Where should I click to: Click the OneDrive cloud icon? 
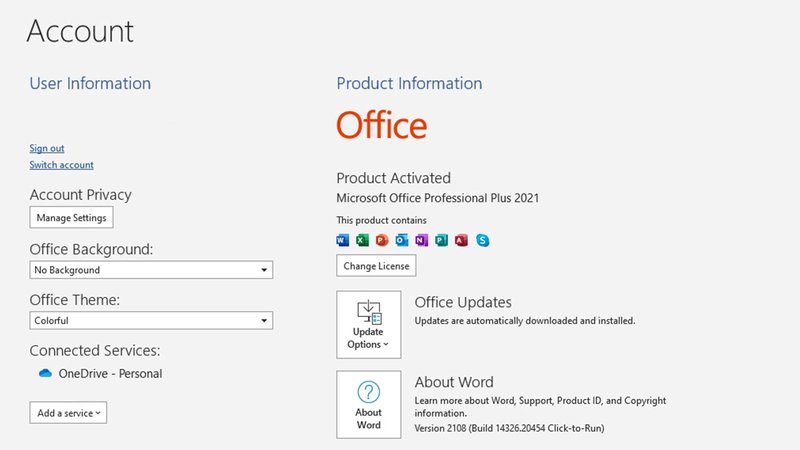(45, 374)
